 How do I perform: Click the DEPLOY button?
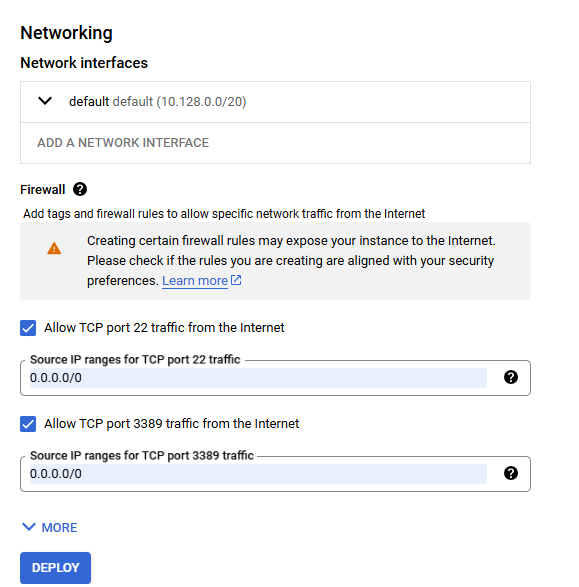(55, 568)
